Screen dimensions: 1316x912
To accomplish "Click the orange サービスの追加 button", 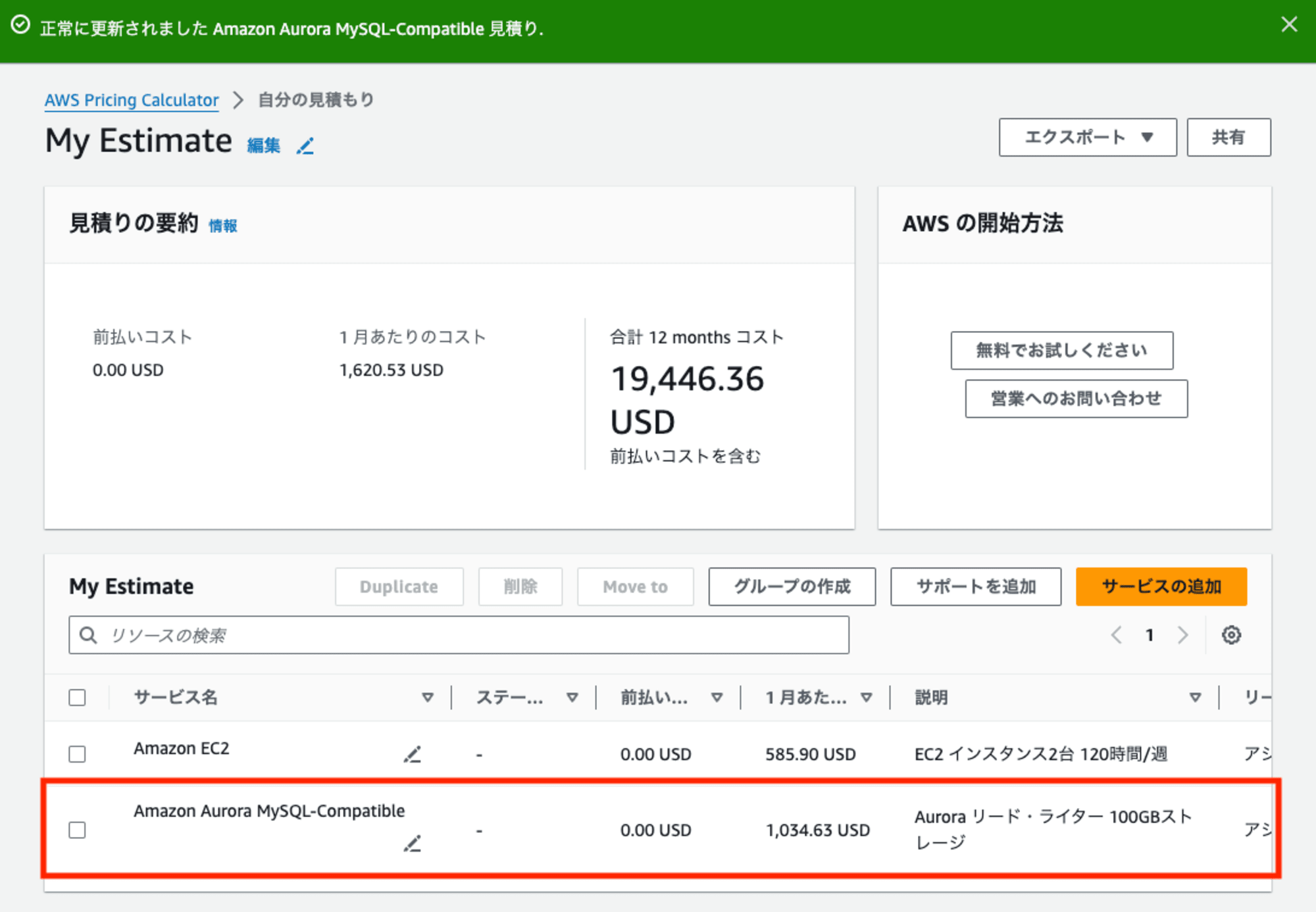I will tap(1161, 586).
